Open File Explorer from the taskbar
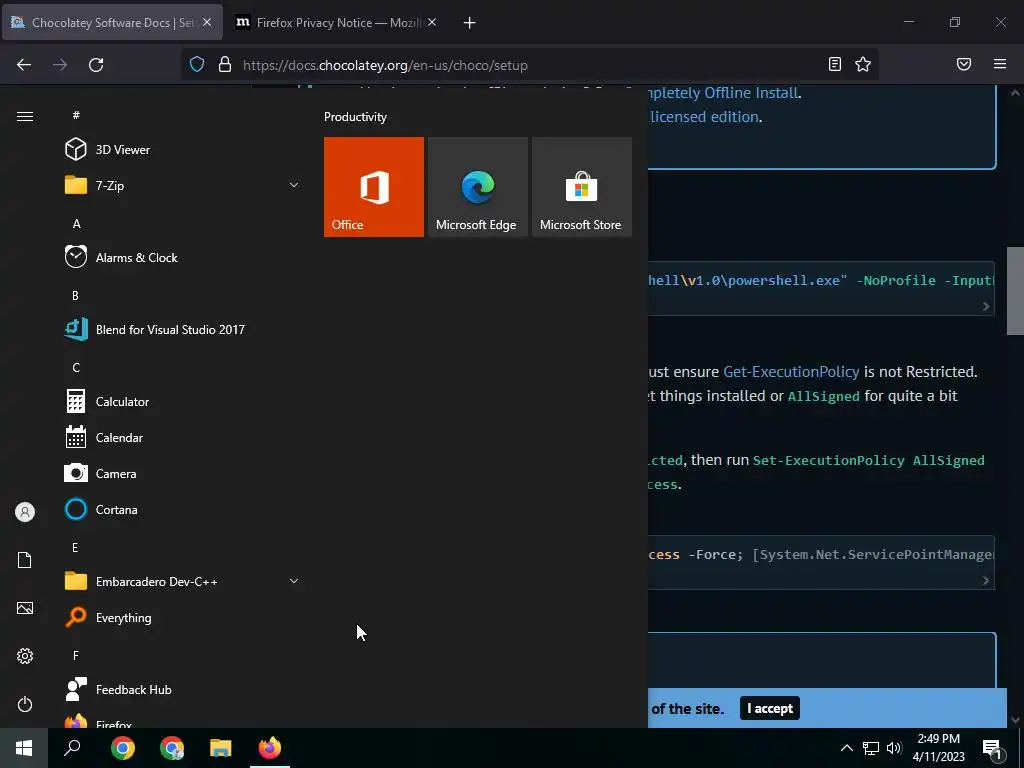The width and height of the screenshot is (1024, 768). click(221, 748)
